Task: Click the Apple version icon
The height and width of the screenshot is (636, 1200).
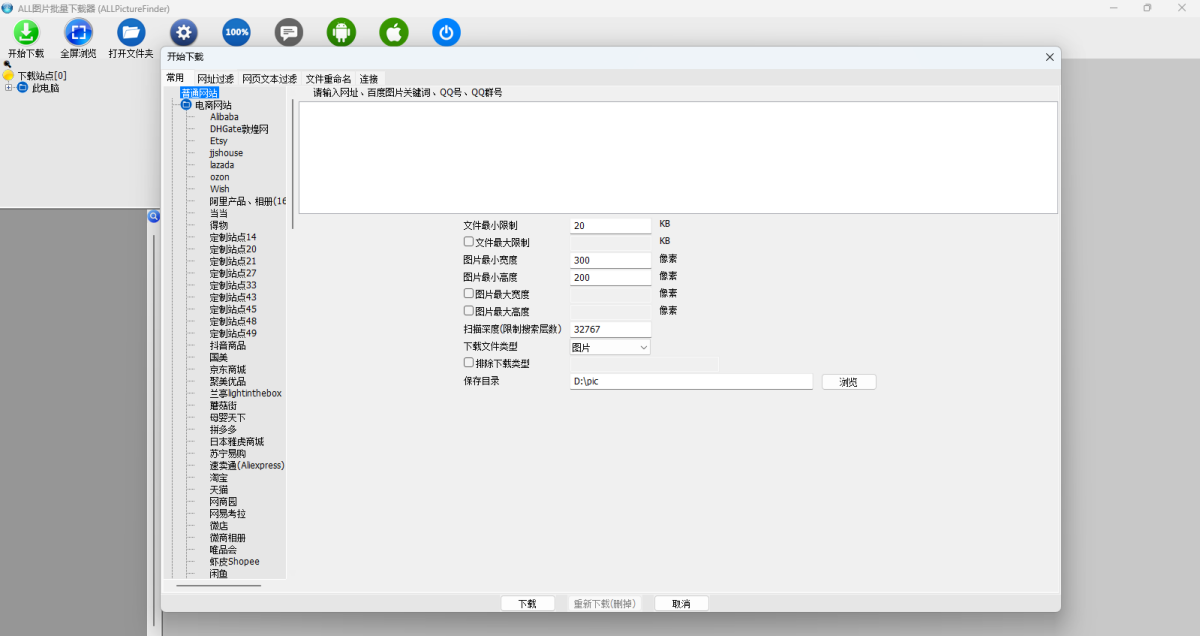Action: click(393, 32)
